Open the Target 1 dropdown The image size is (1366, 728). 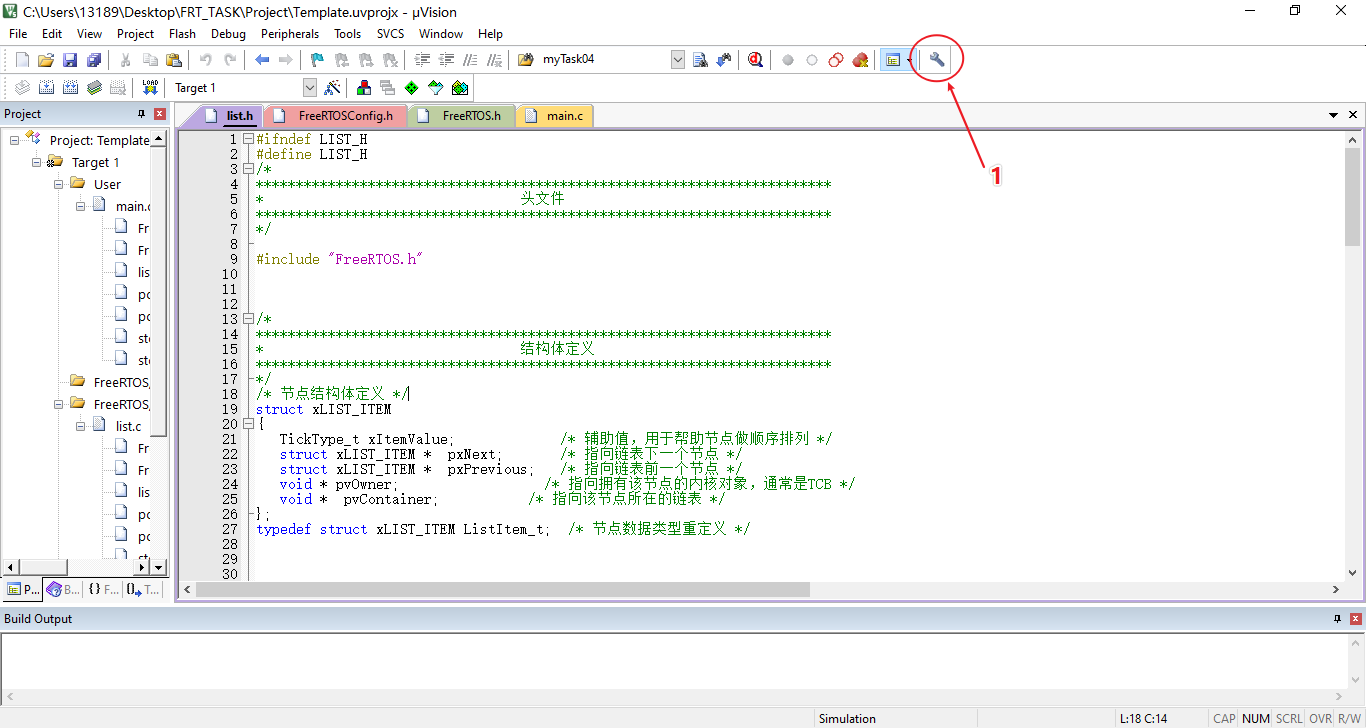pyautogui.click(x=309, y=88)
